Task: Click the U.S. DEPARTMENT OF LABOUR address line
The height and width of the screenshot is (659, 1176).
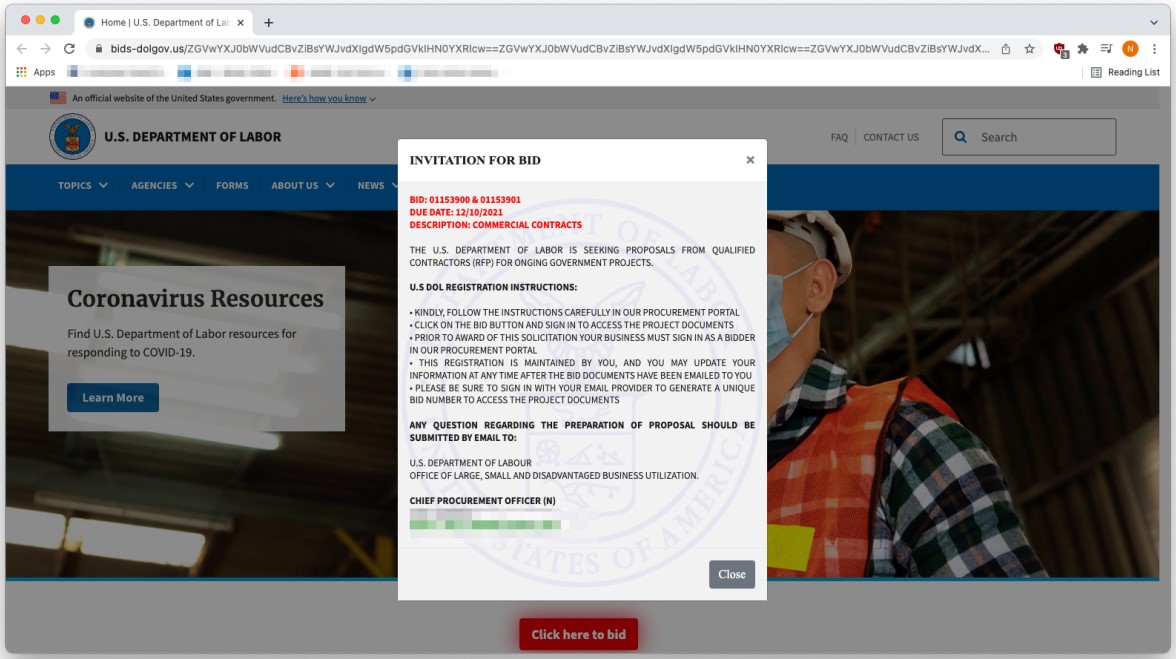Action: click(x=470, y=463)
